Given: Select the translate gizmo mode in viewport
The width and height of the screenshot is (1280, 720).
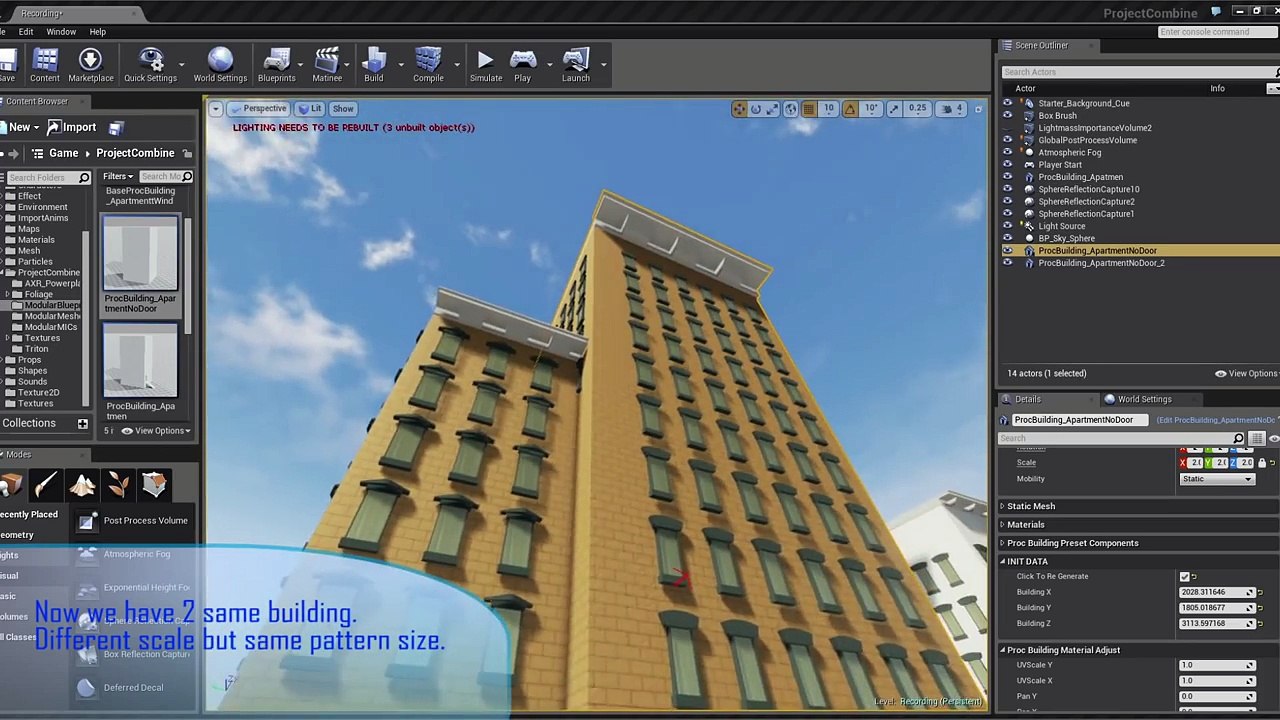Looking at the screenshot, I should click(739, 109).
